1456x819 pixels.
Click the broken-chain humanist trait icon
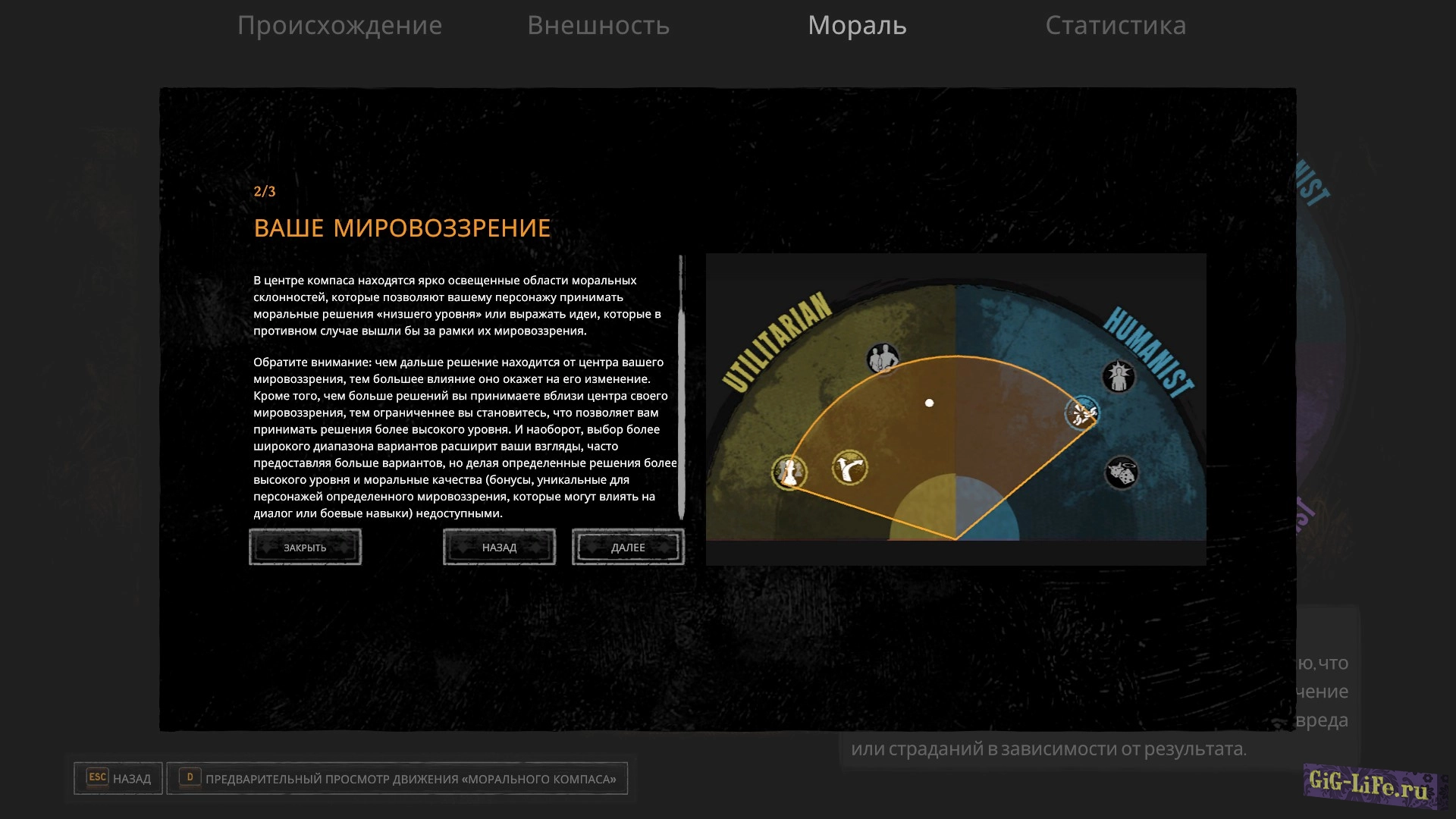(x=1082, y=413)
